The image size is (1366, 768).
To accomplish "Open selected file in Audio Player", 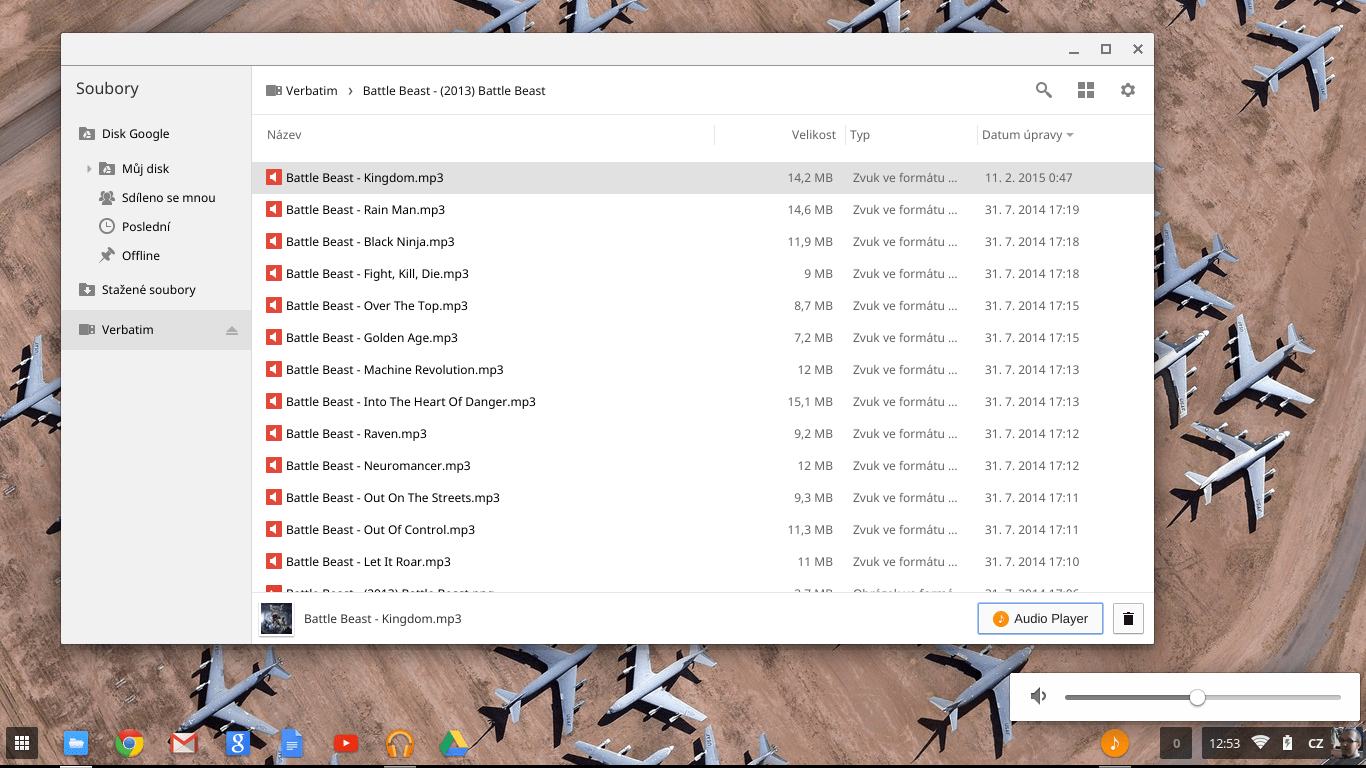I will point(1040,619).
